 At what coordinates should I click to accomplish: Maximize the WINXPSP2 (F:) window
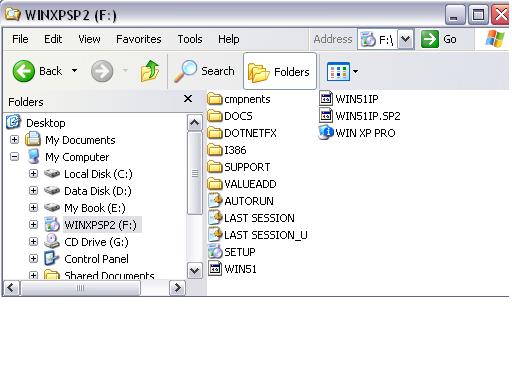[478, 15]
